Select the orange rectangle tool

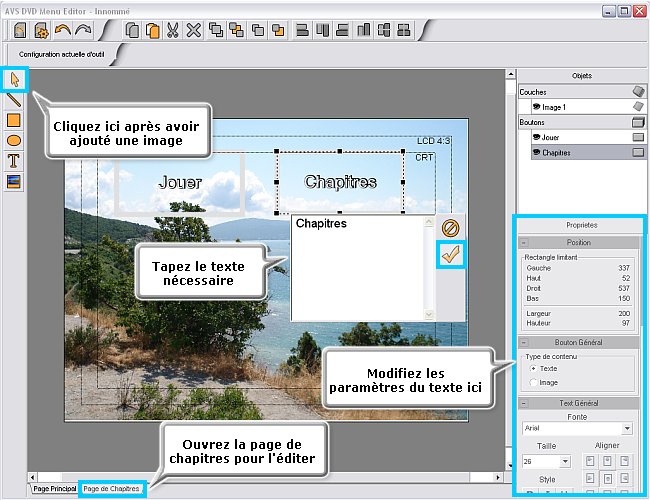coord(14,120)
